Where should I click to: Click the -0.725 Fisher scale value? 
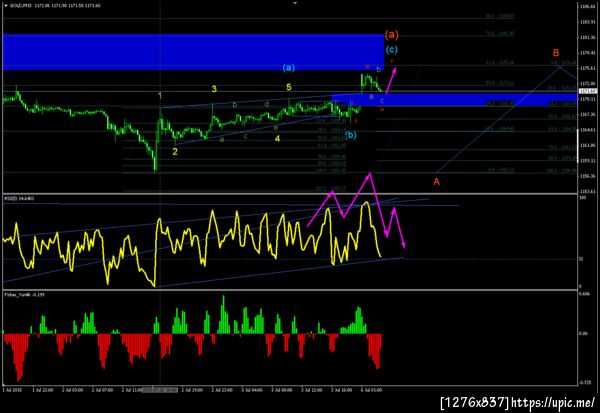coord(584,382)
